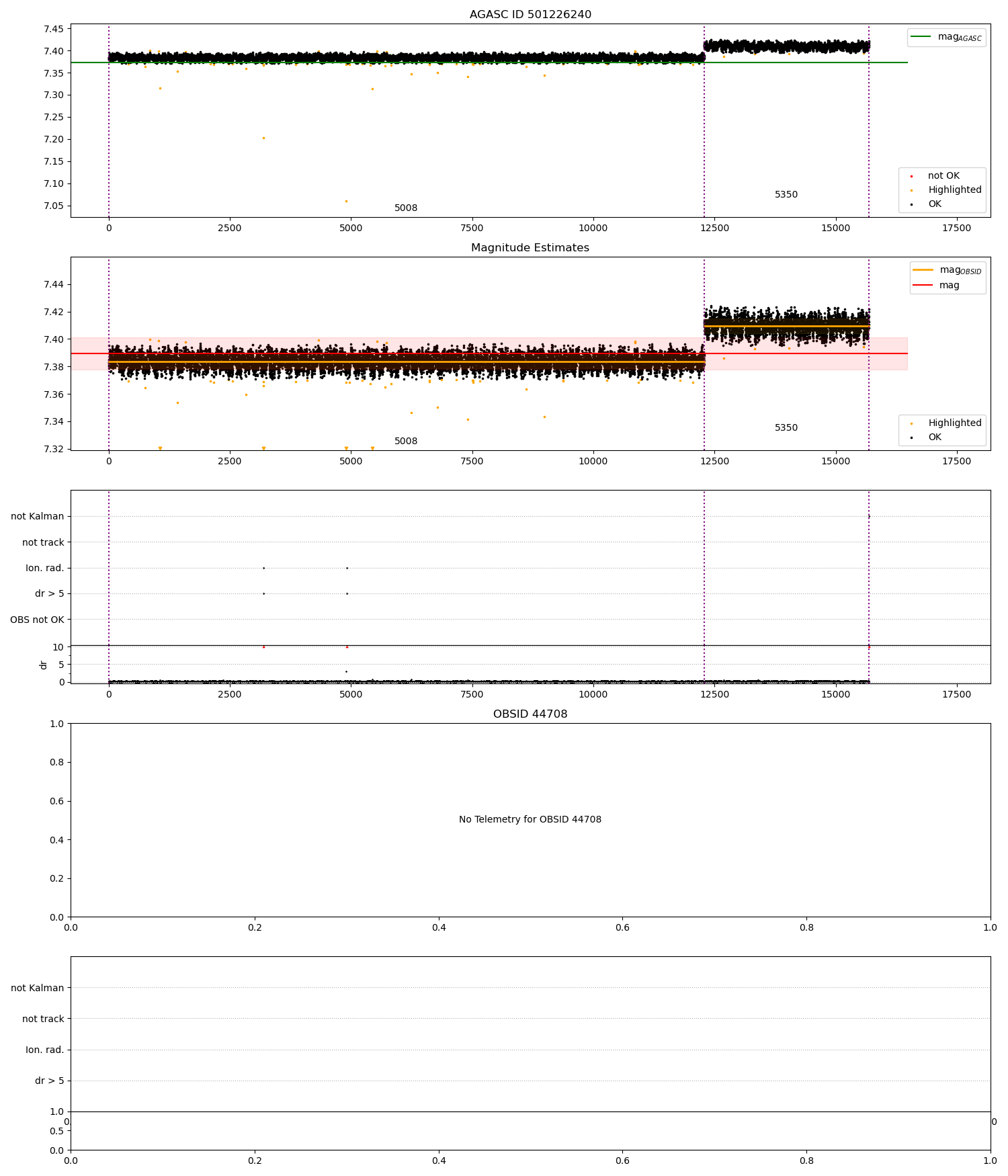This screenshot has width=1008, height=1176.
Task: Click the lowest orange outlier near 7.06 magnitude
Action: click(x=346, y=201)
